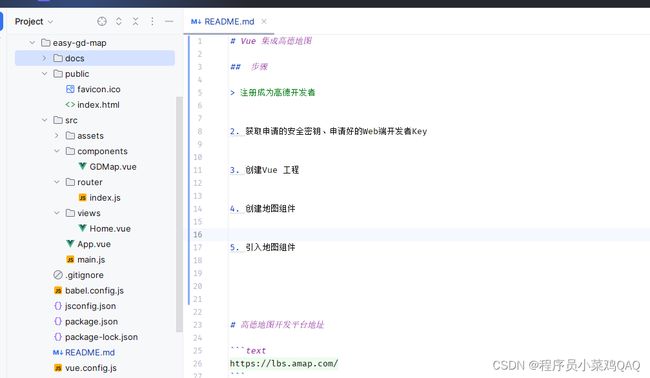
Task: Click the Vue icon next to Home.vue
Action: point(82,228)
